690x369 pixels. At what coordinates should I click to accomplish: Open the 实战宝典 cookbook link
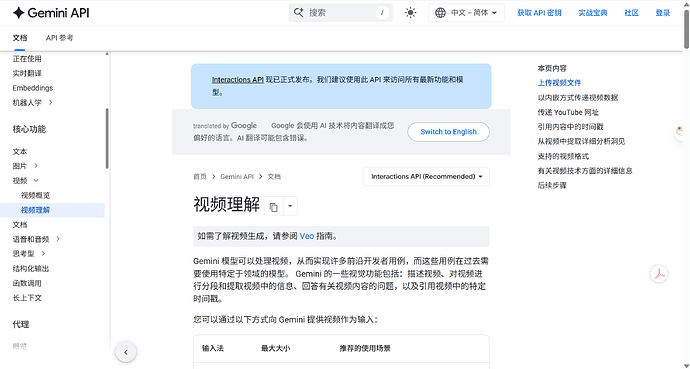click(593, 13)
